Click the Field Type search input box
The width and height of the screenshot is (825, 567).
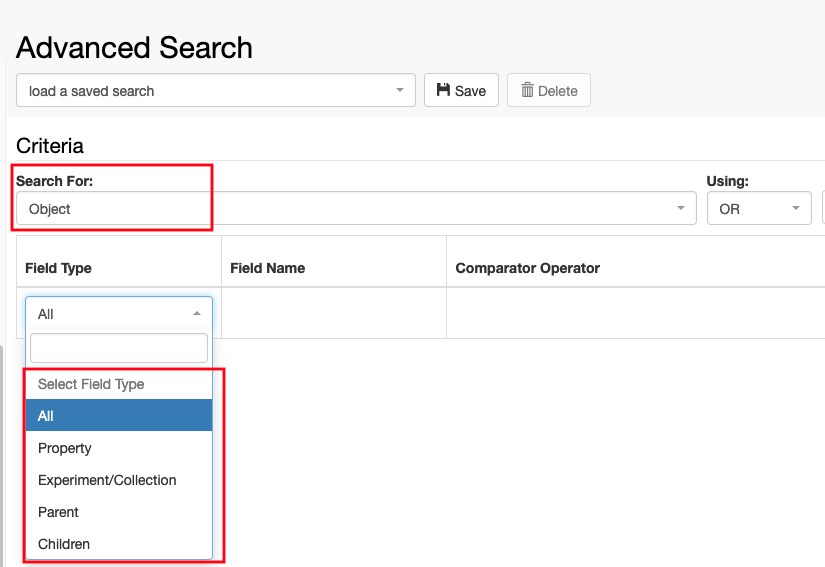click(x=119, y=348)
